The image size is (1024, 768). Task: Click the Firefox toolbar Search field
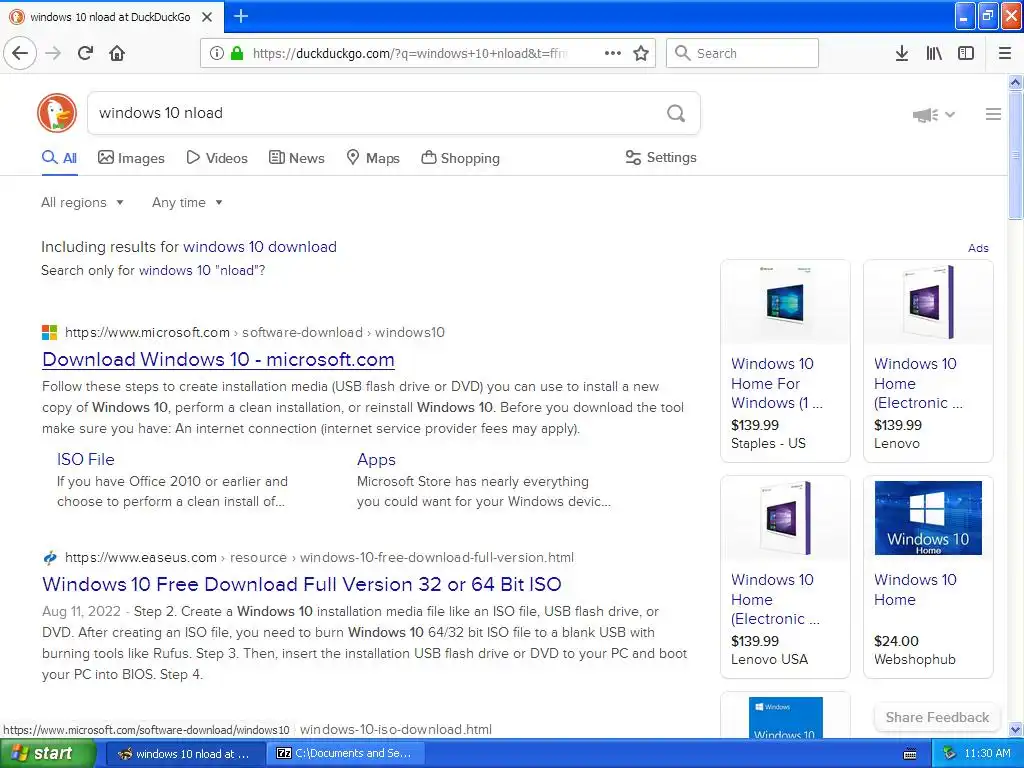click(742, 53)
